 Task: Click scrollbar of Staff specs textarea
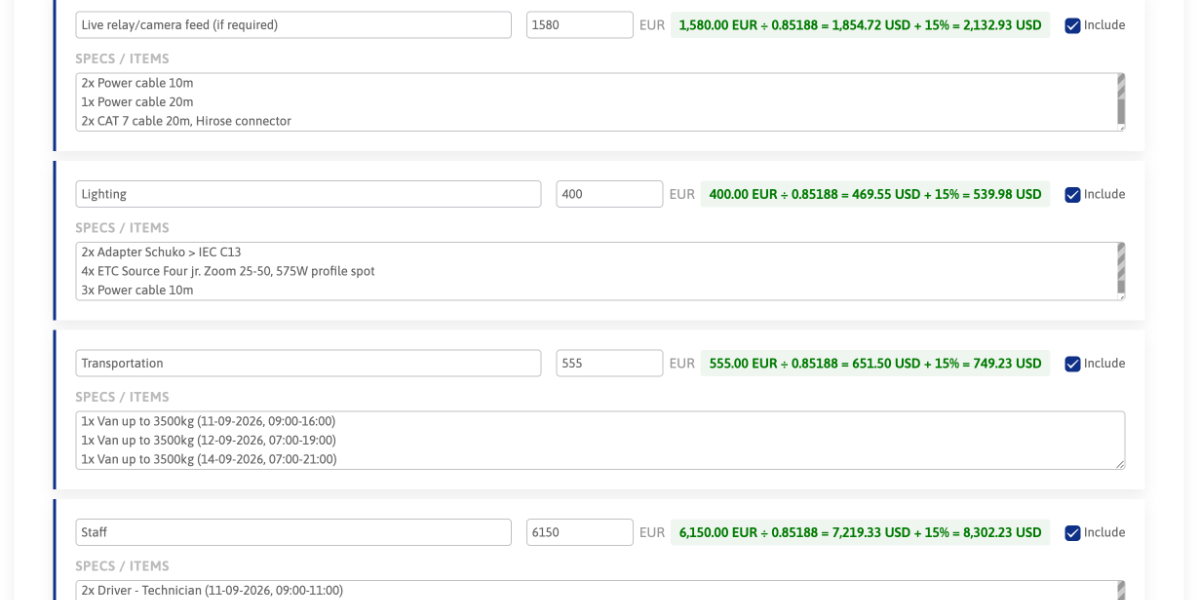coord(1121,590)
